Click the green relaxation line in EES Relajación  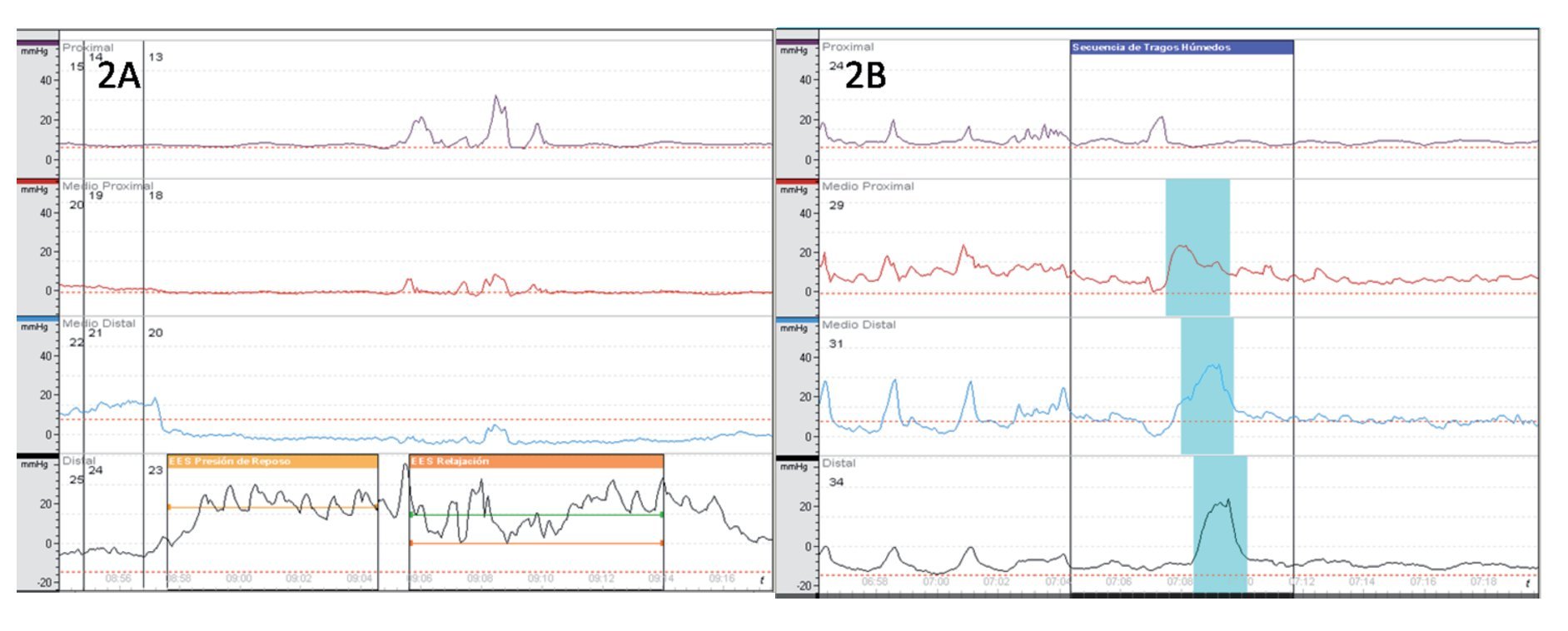click(x=536, y=514)
